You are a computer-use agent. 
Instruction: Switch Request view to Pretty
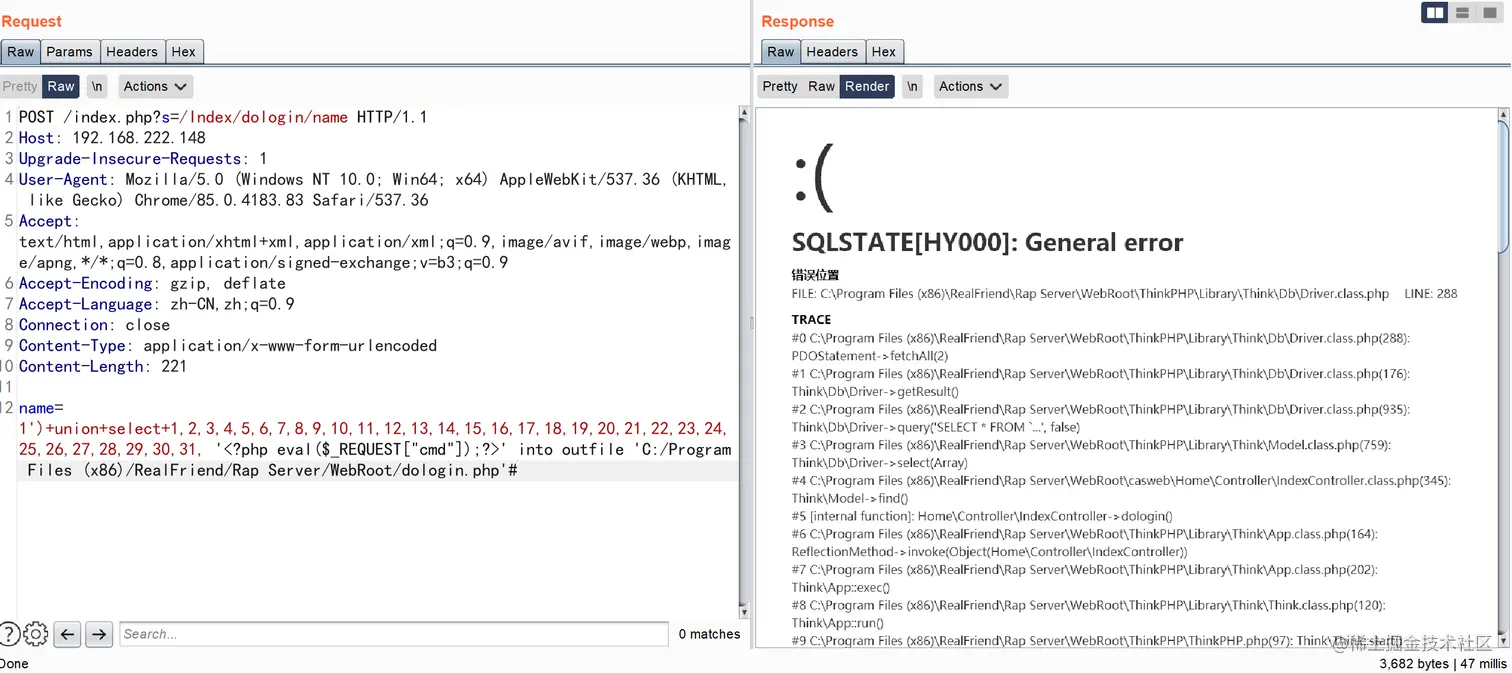(20, 87)
